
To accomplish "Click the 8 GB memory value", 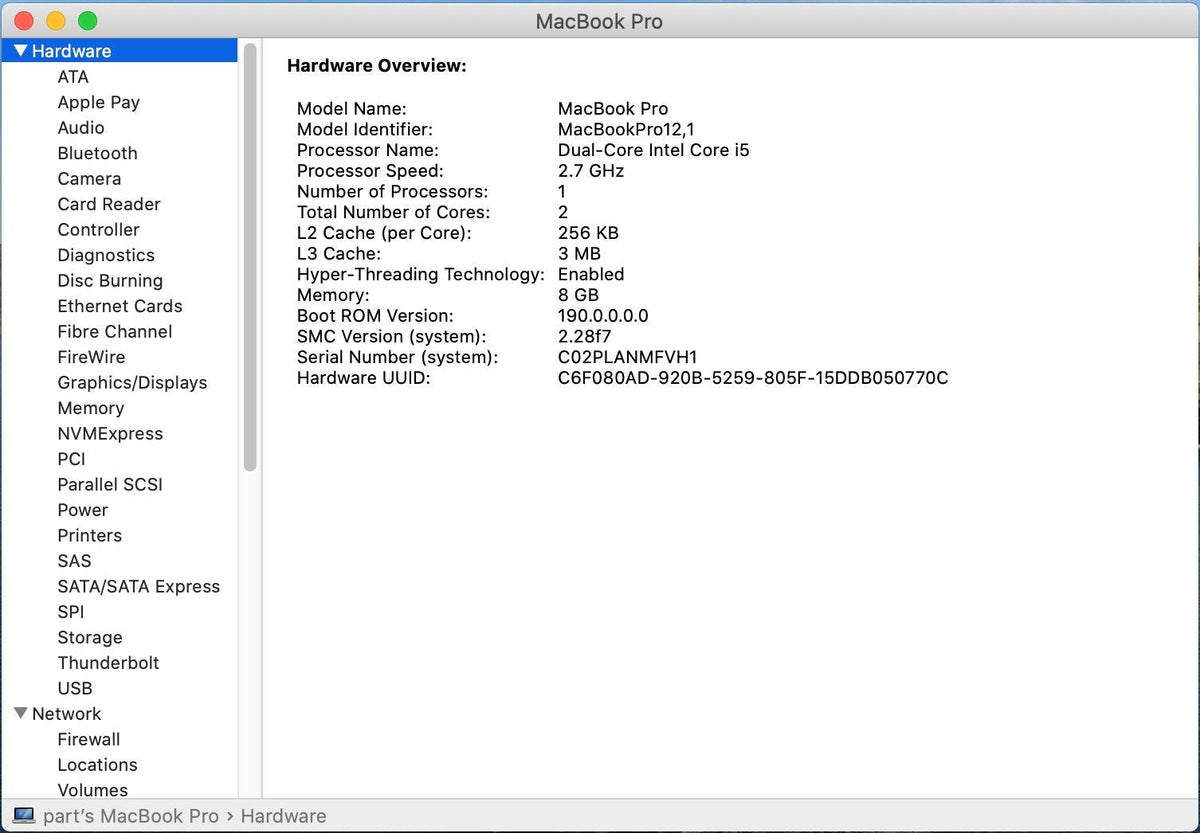I will point(578,295).
